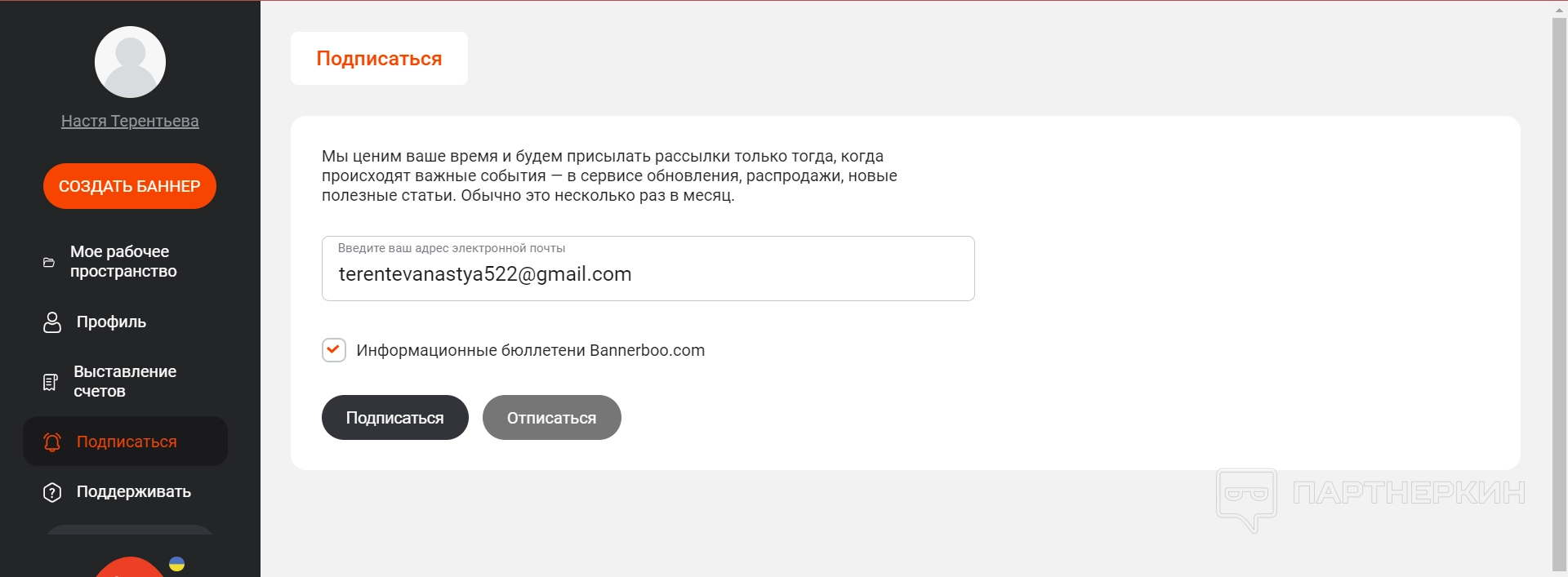
Task: Click the question mark icon beside Поддерживать
Action: pyautogui.click(x=52, y=492)
